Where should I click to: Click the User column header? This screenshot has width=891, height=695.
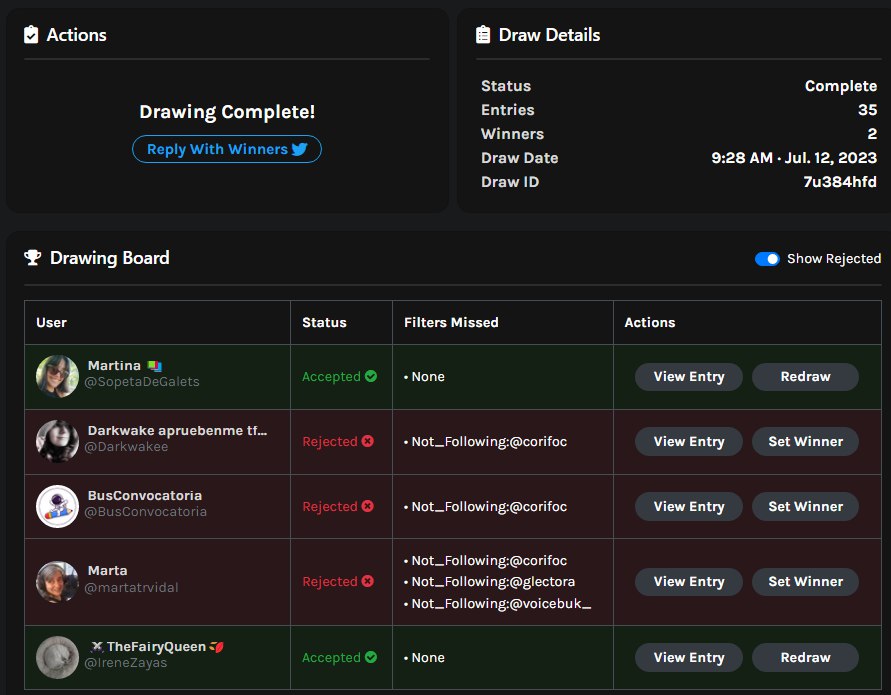[x=52, y=323]
